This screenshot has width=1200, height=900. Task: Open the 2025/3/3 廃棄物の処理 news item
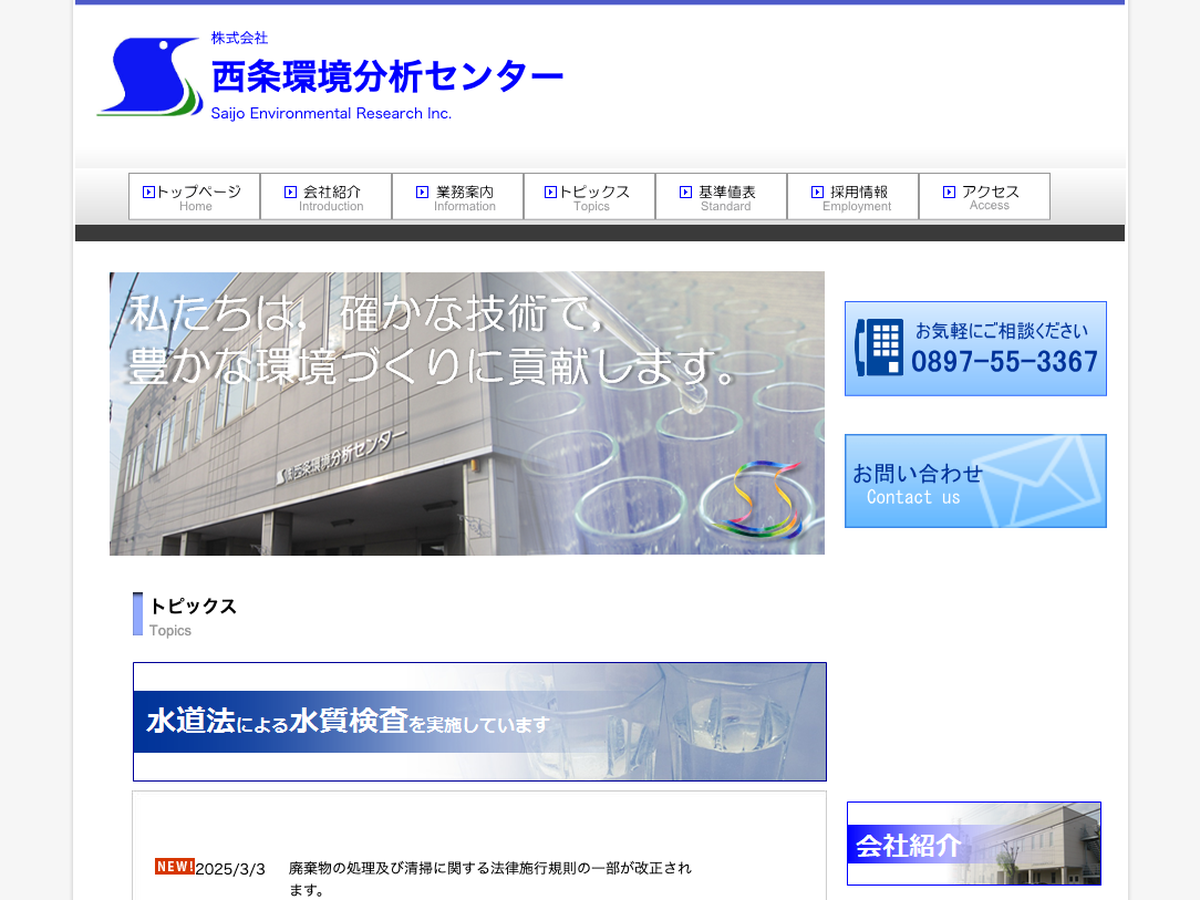click(490, 868)
